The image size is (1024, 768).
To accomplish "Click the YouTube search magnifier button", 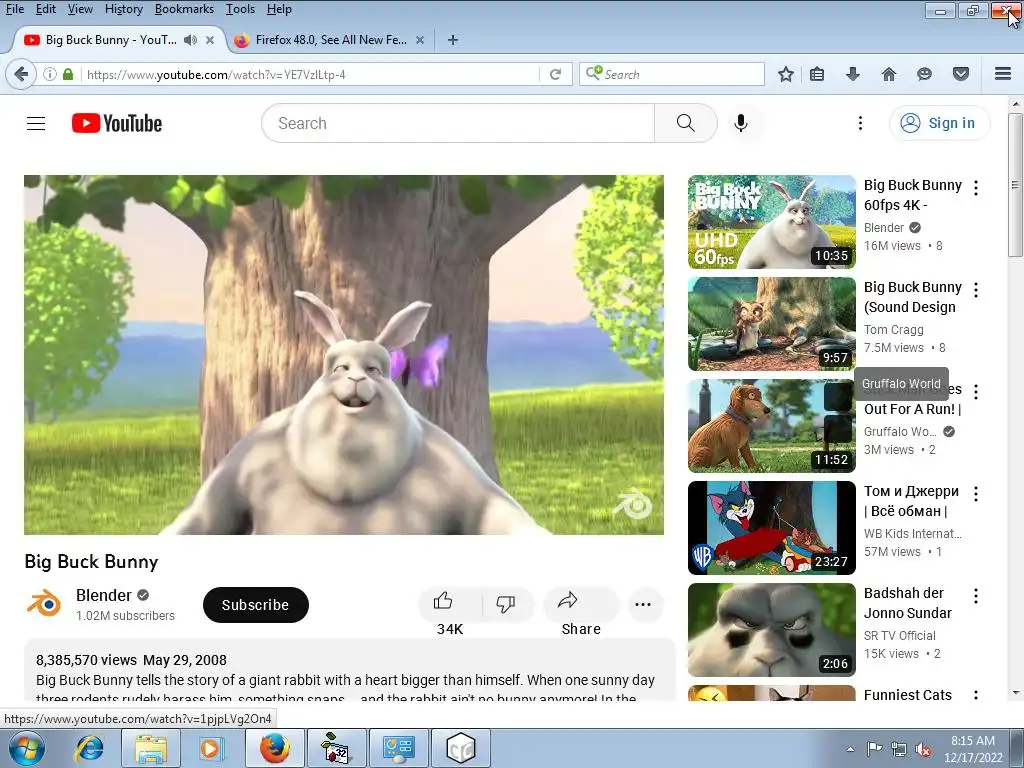I will click(686, 123).
